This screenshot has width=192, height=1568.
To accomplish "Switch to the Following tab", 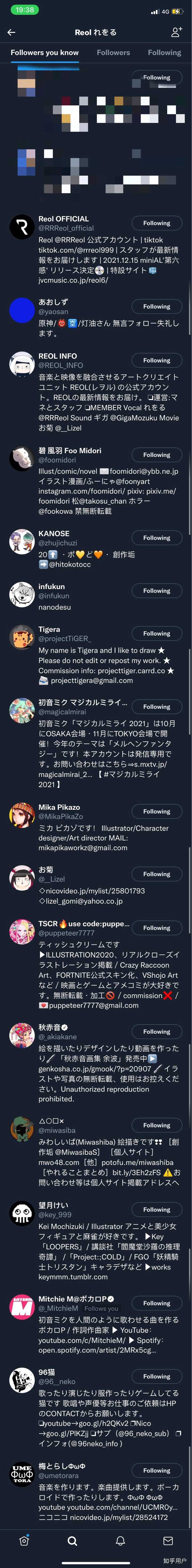I will point(164,53).
